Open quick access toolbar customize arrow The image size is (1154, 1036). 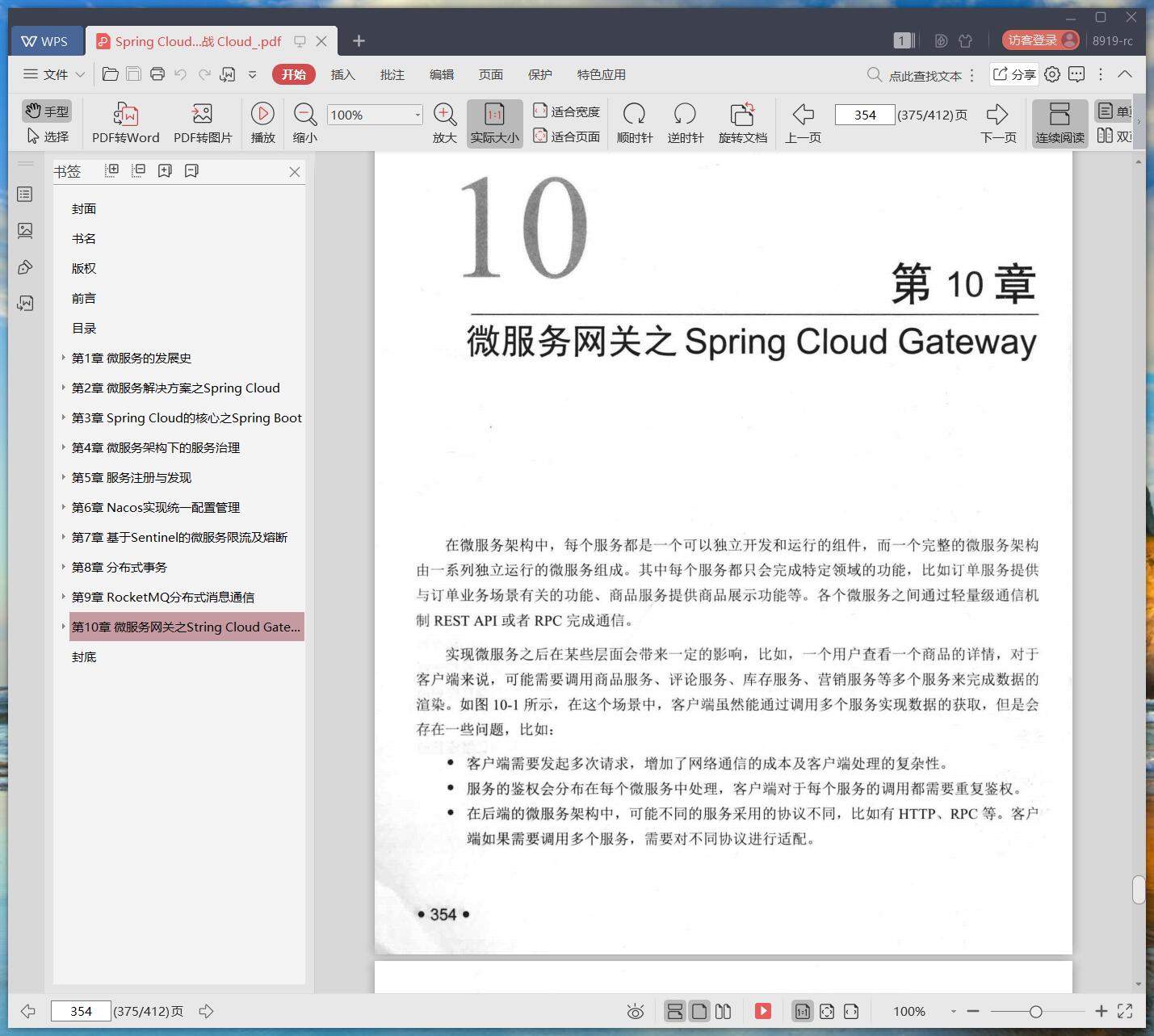coord(252,74)
